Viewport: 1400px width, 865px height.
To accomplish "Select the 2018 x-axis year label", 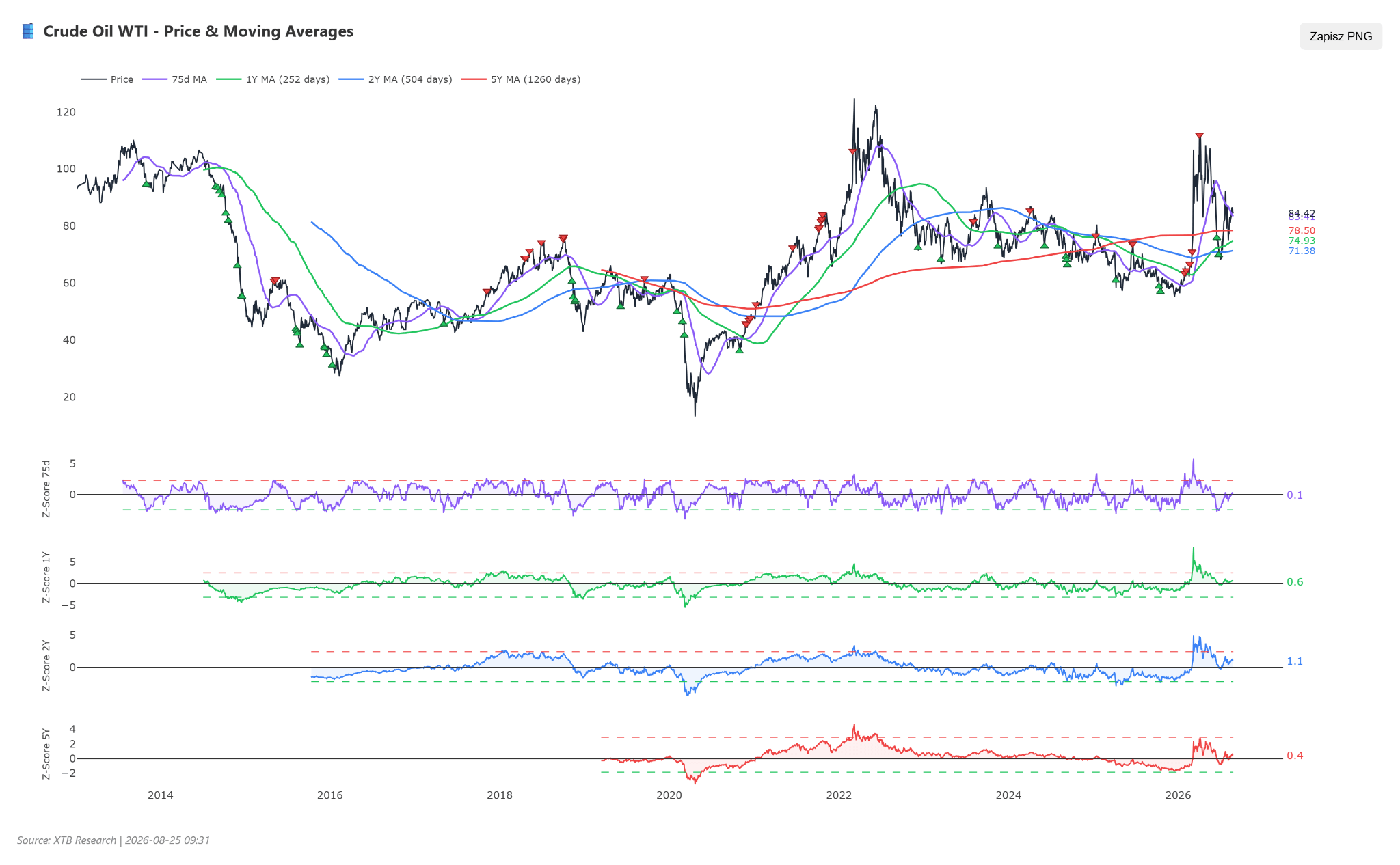I will coord(500,795).
